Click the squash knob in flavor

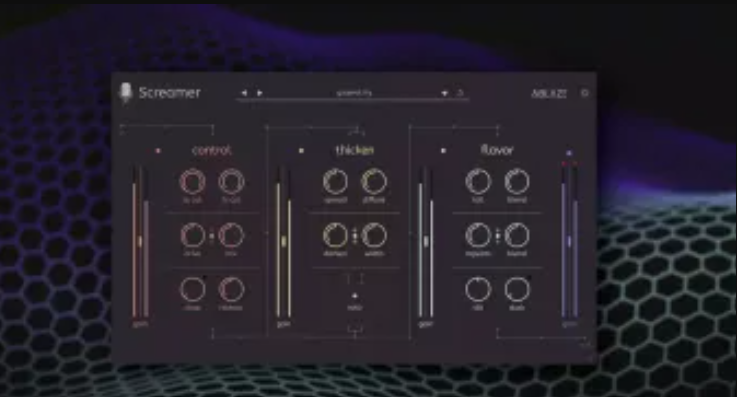(478, 235)
